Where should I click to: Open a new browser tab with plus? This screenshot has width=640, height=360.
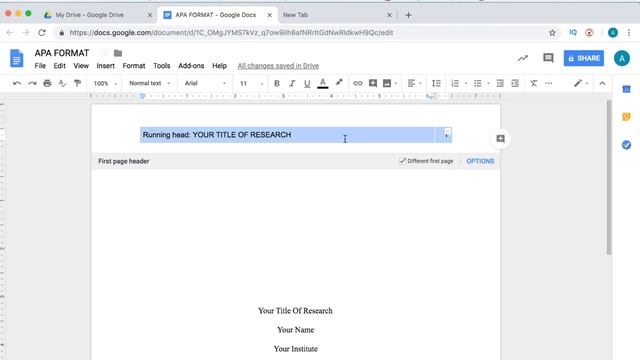tap(408, 15)
